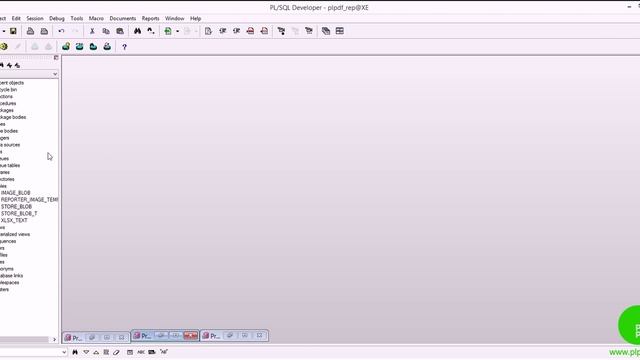Open the Help menu

tap(196, 18)
